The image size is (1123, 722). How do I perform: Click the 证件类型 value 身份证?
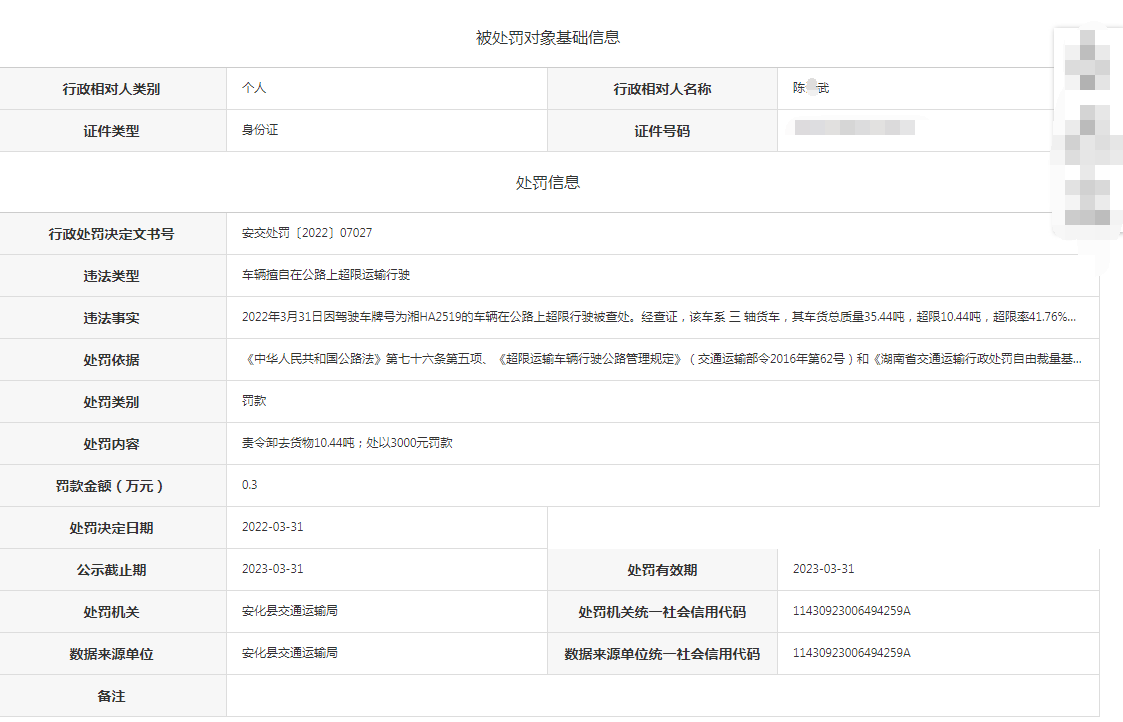click(x=260, y=130)
